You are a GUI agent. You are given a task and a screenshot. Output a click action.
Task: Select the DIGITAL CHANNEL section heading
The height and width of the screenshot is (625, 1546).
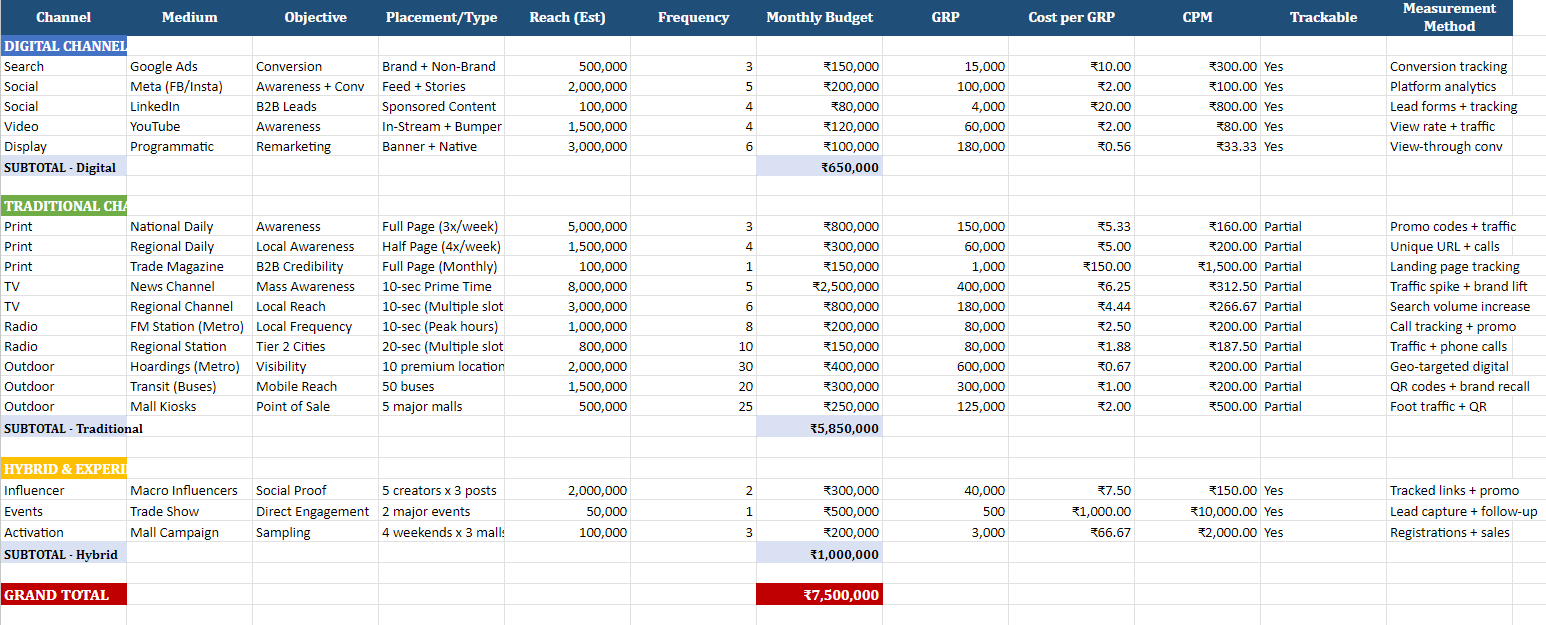[64, 46]
